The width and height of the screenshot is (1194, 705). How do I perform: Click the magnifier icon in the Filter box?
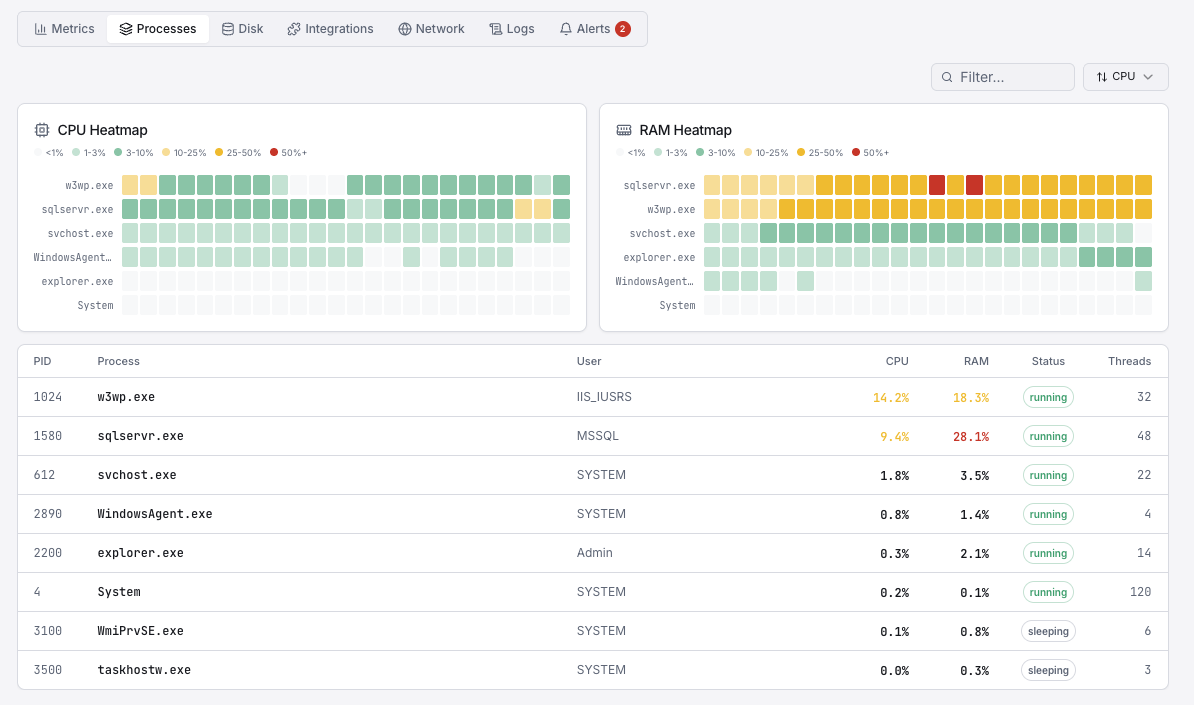coord(947,76)
